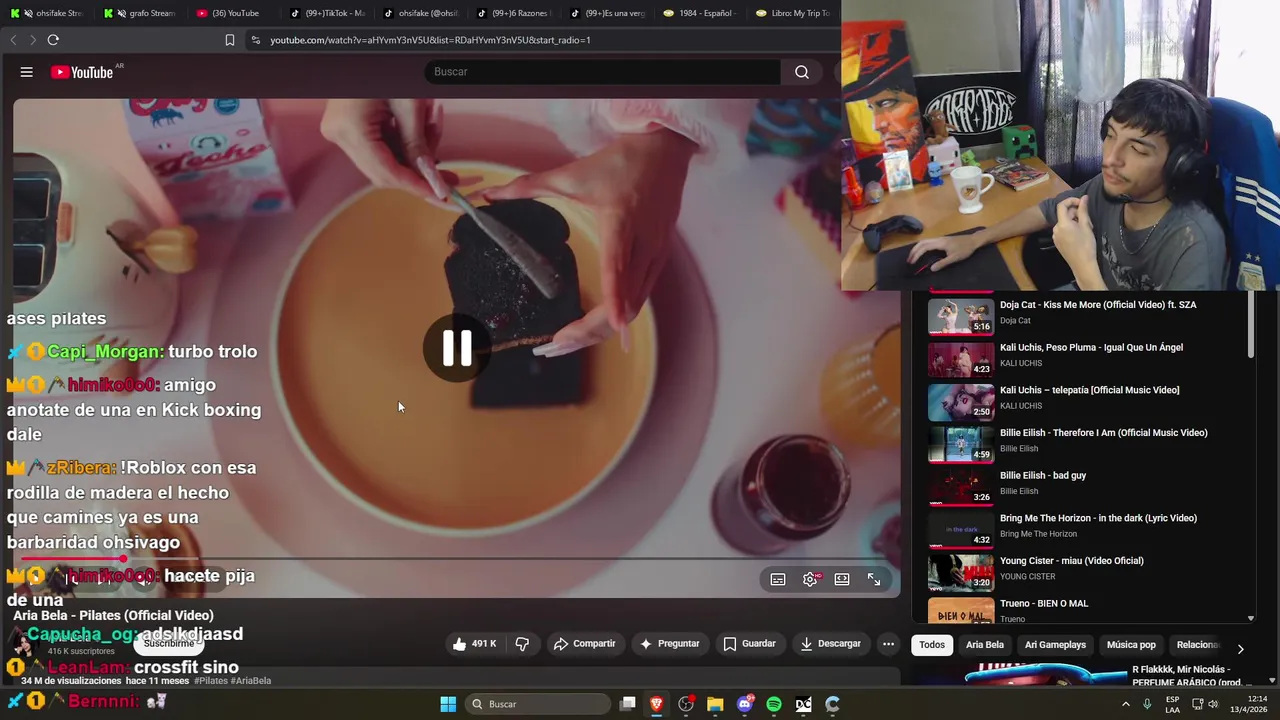Toggle theater mode on the player
The image size is (1280, 720).
842,579
